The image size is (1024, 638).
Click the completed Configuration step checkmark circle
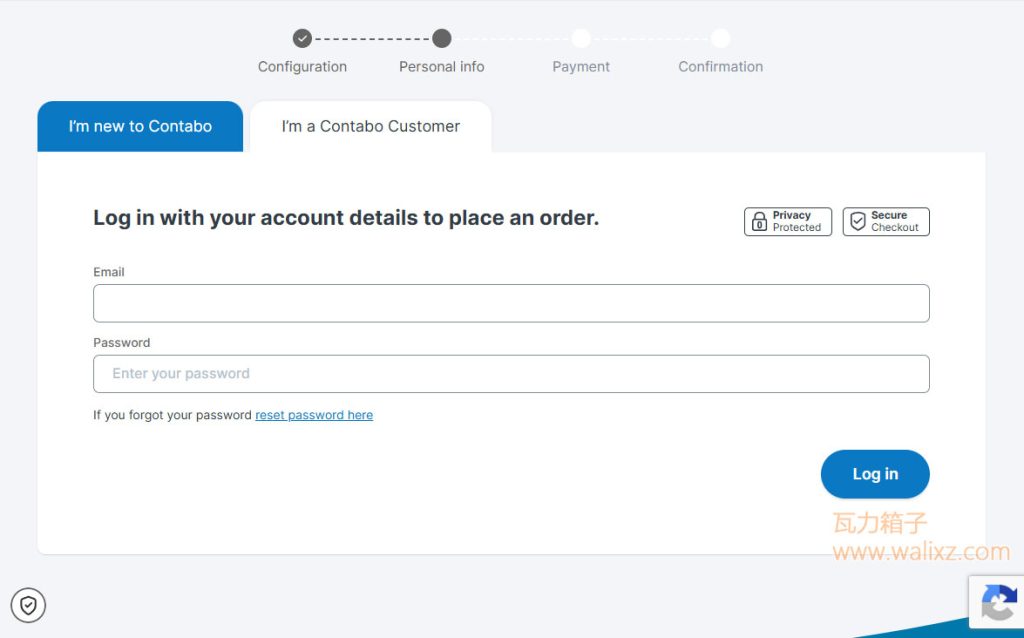coord(302,39)
